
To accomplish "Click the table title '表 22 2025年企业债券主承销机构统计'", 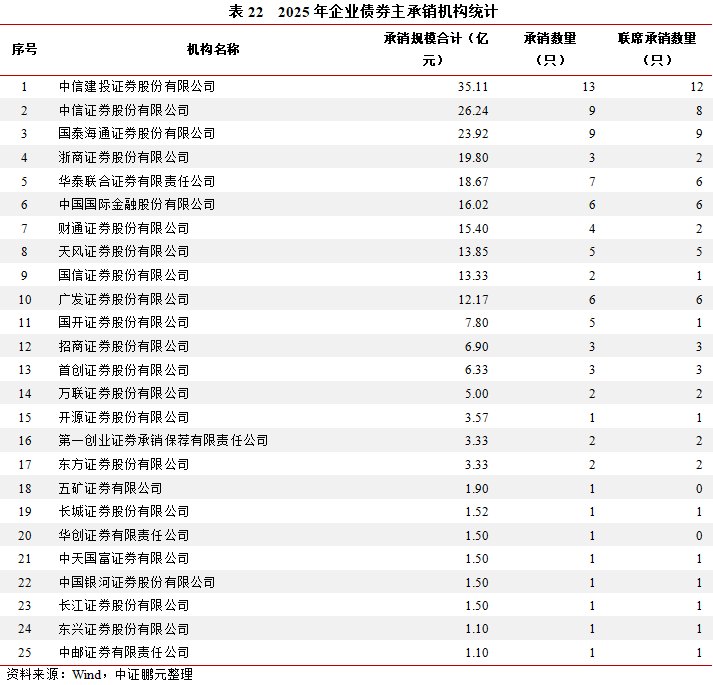I will point(356,11).
